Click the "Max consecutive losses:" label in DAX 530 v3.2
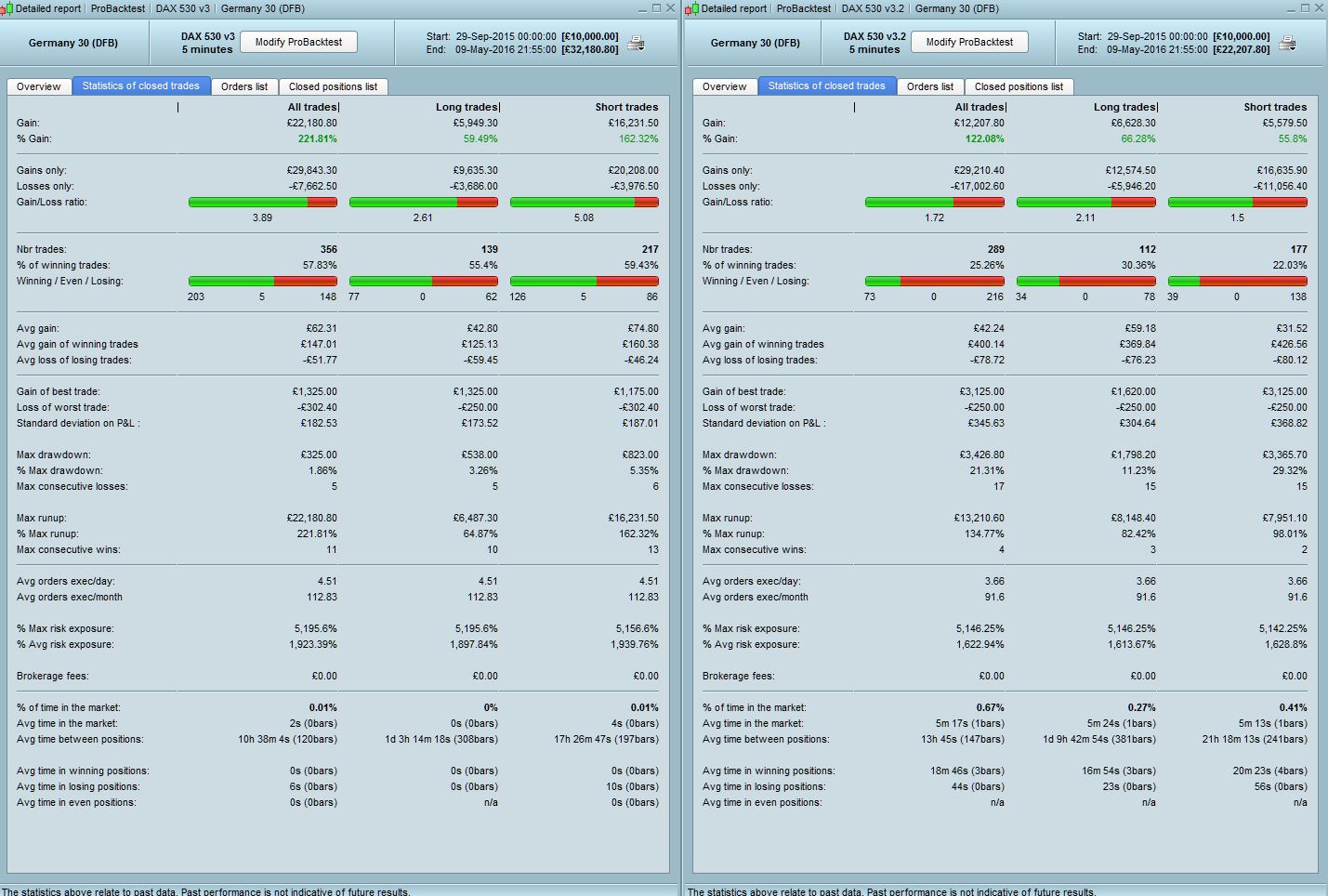1328x896 pixels. click(x=757, y=486)
